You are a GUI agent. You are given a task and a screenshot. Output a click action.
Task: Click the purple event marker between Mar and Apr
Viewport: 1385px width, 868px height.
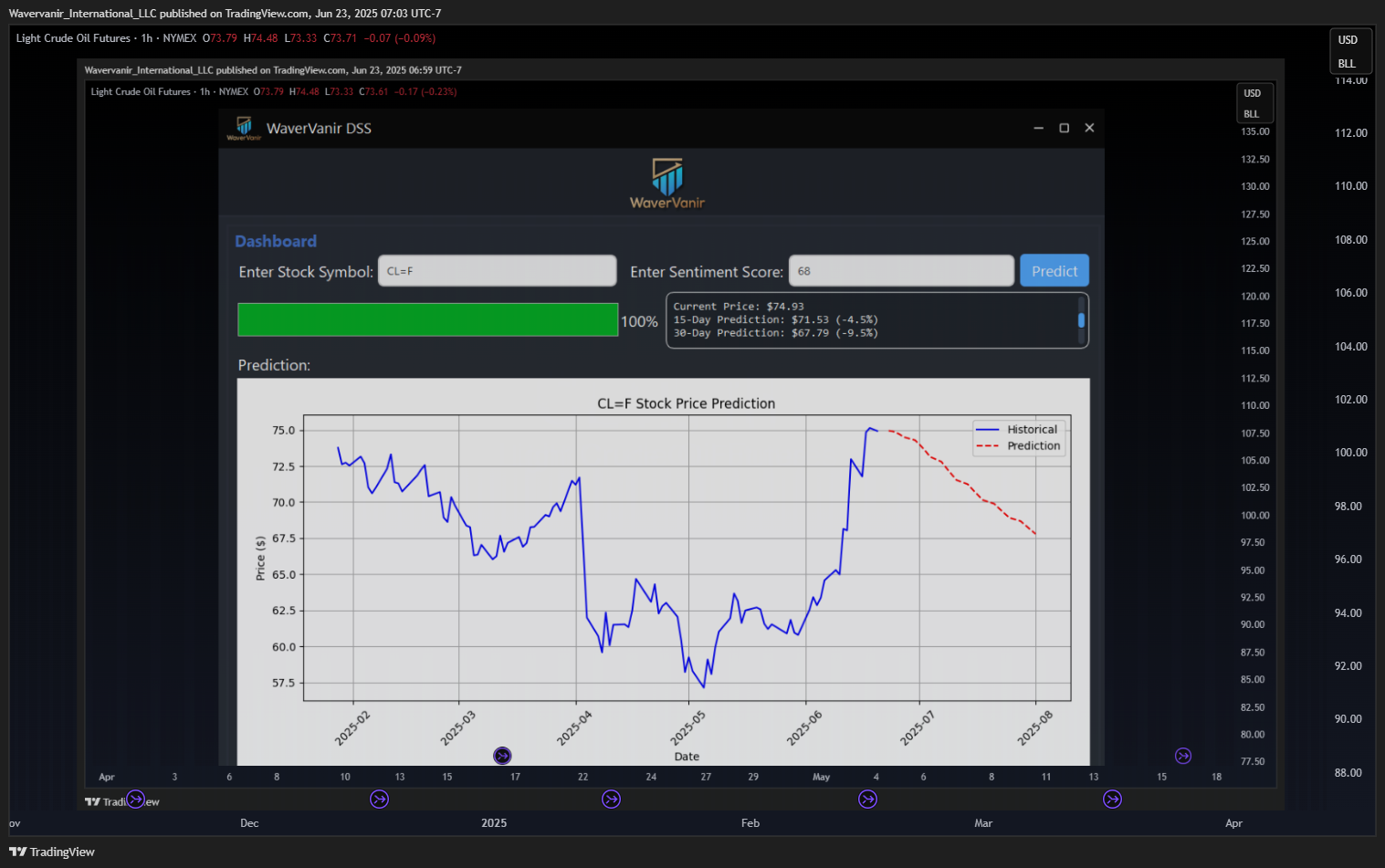[1113, 800]
